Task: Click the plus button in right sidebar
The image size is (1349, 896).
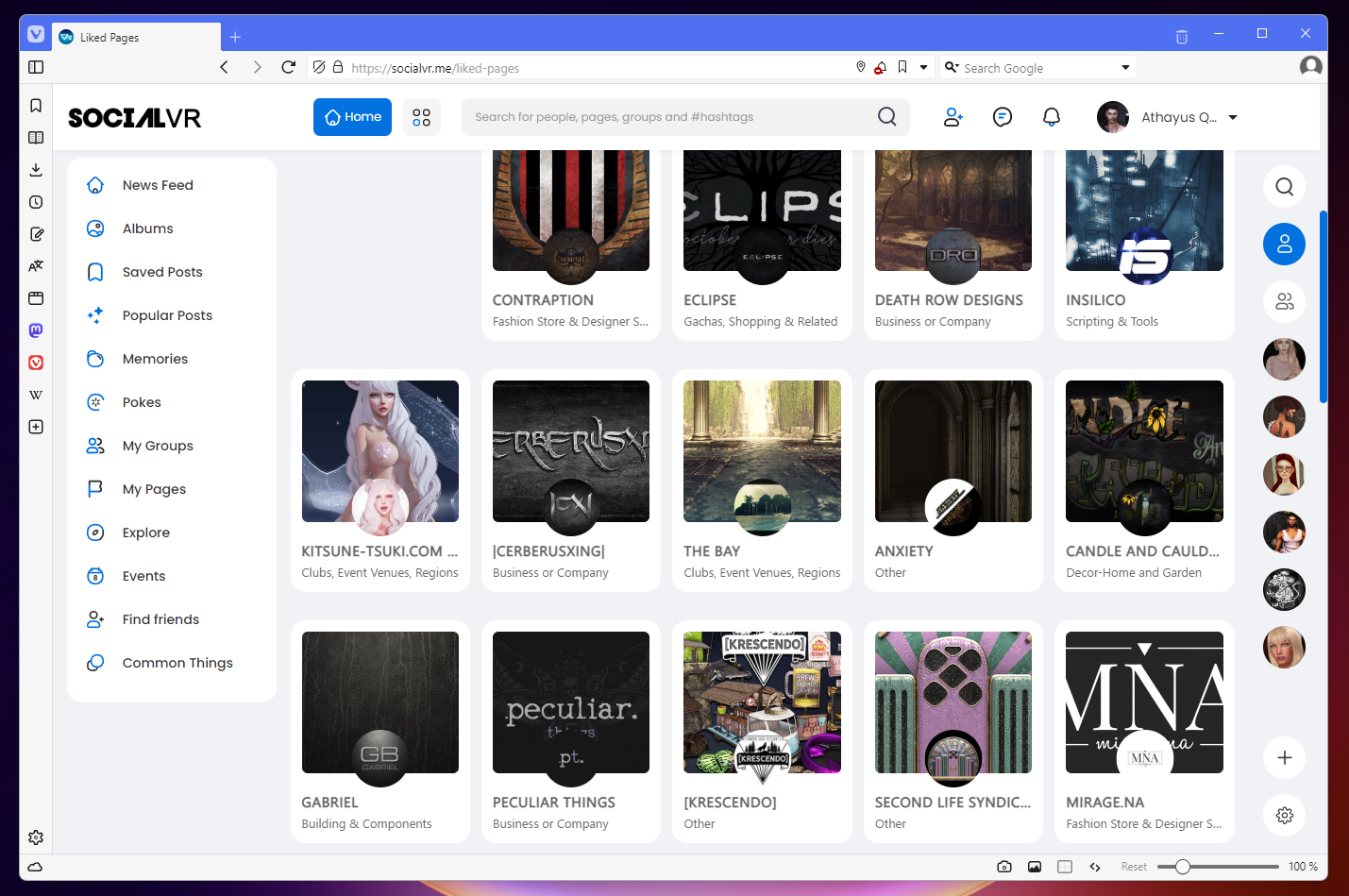Action: click(x=1284, y=758)
